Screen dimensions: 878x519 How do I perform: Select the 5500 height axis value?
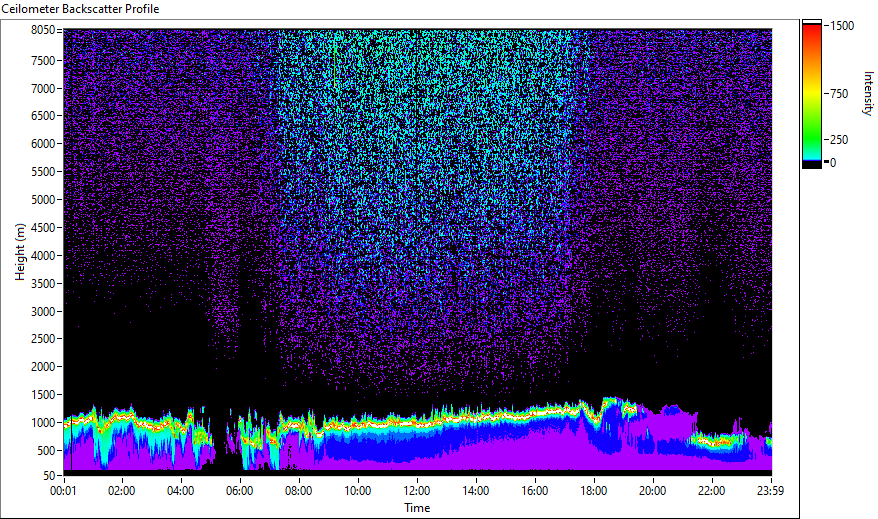click(x=43, y=172)
